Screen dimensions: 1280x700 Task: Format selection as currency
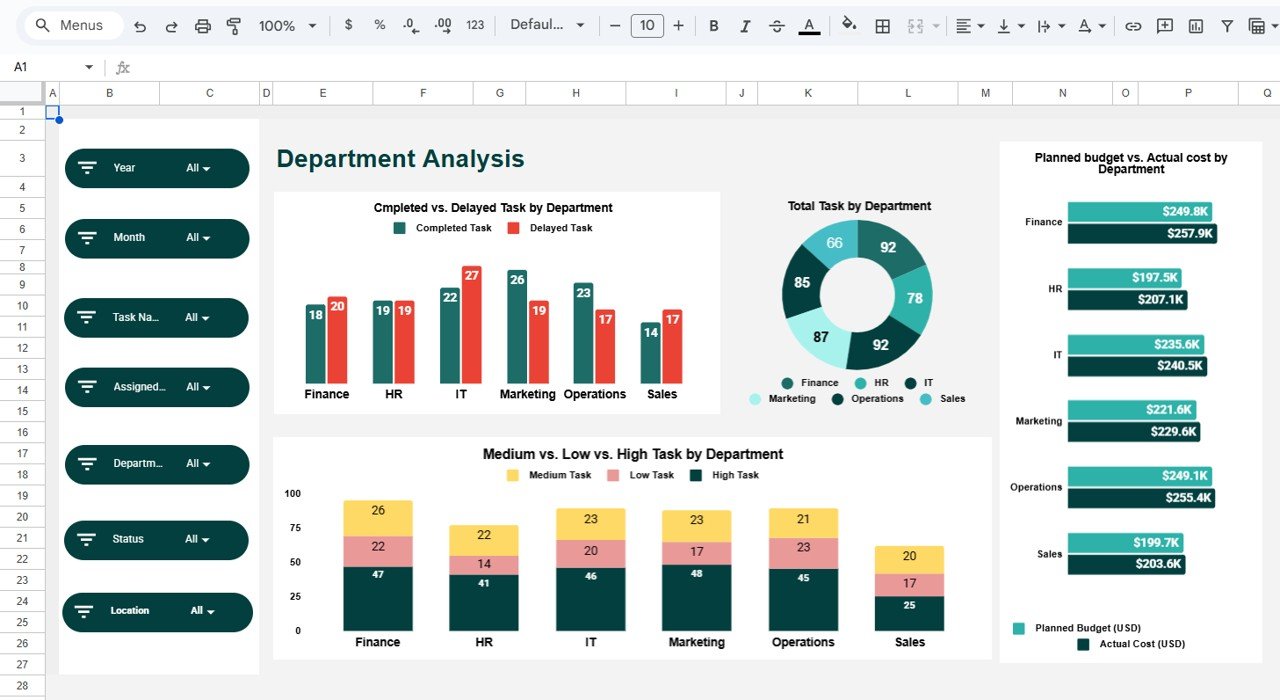pyautogui.click(x=348, y=25)
